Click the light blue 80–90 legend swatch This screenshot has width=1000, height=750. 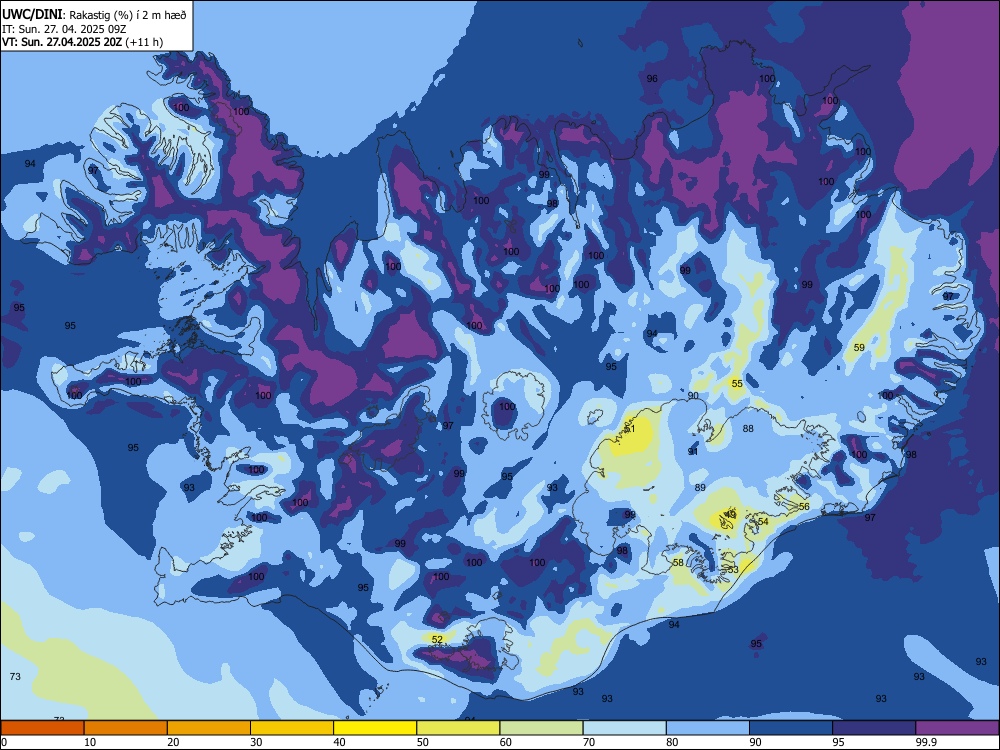[708, 728]
